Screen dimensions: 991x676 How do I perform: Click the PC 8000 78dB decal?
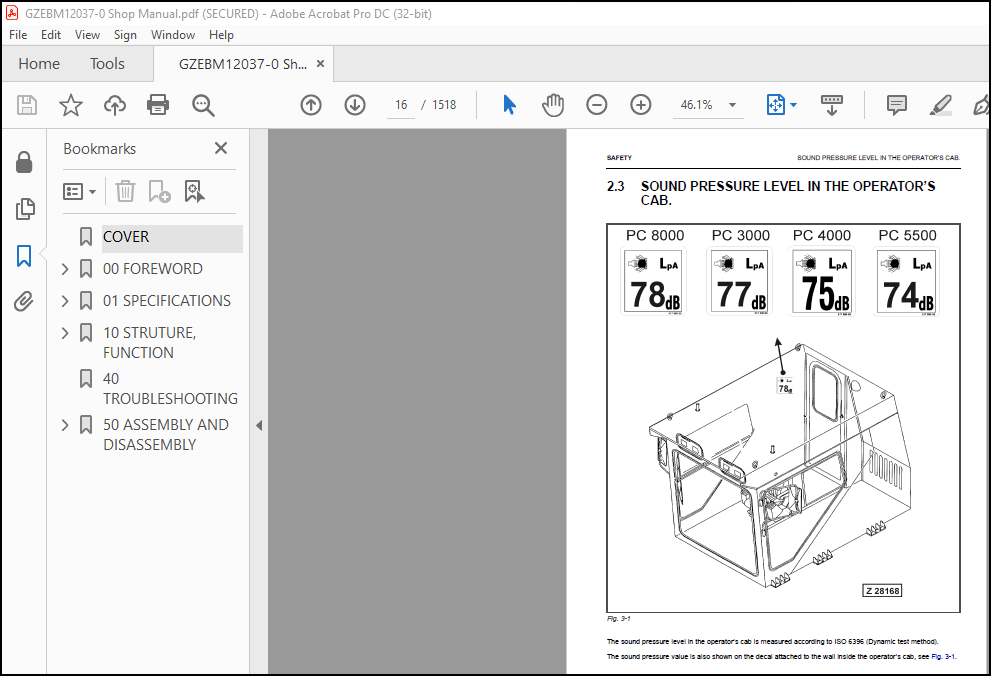coord(654,282)
